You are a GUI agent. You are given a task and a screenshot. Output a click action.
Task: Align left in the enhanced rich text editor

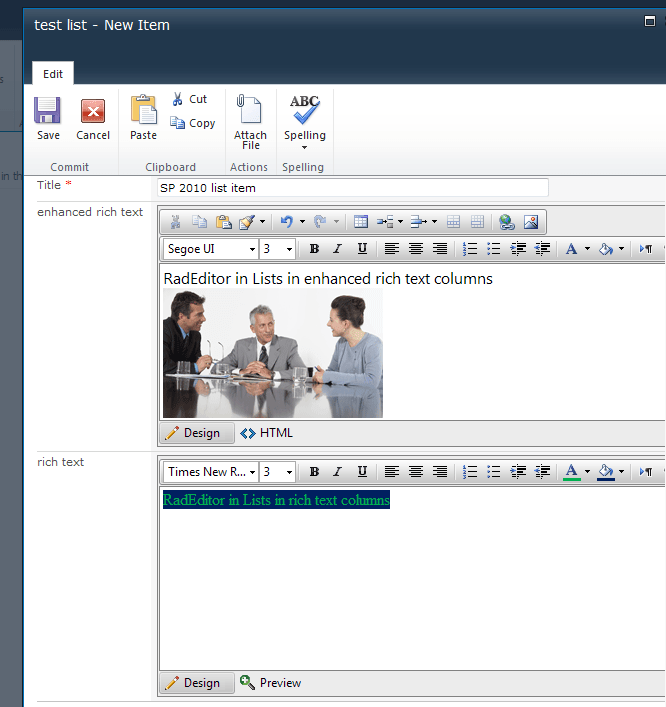391,249
